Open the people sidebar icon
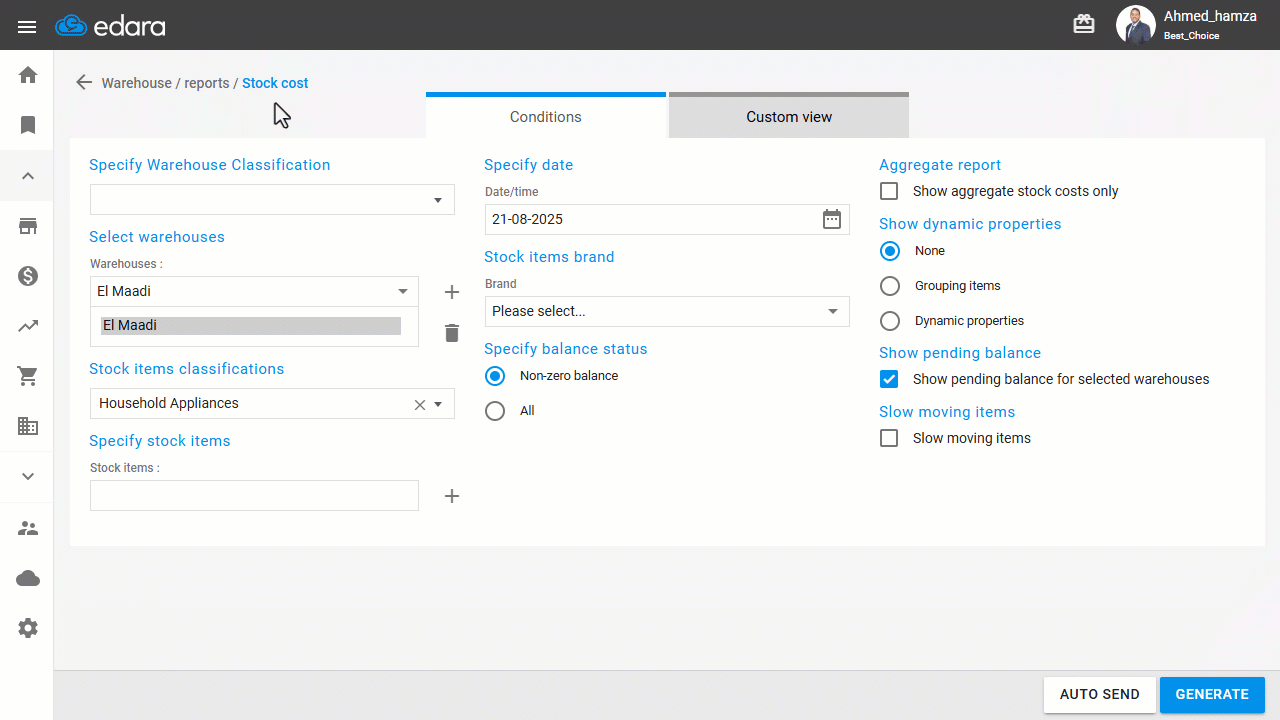Viewport: 1280px width, 720px height. [28, 528]
